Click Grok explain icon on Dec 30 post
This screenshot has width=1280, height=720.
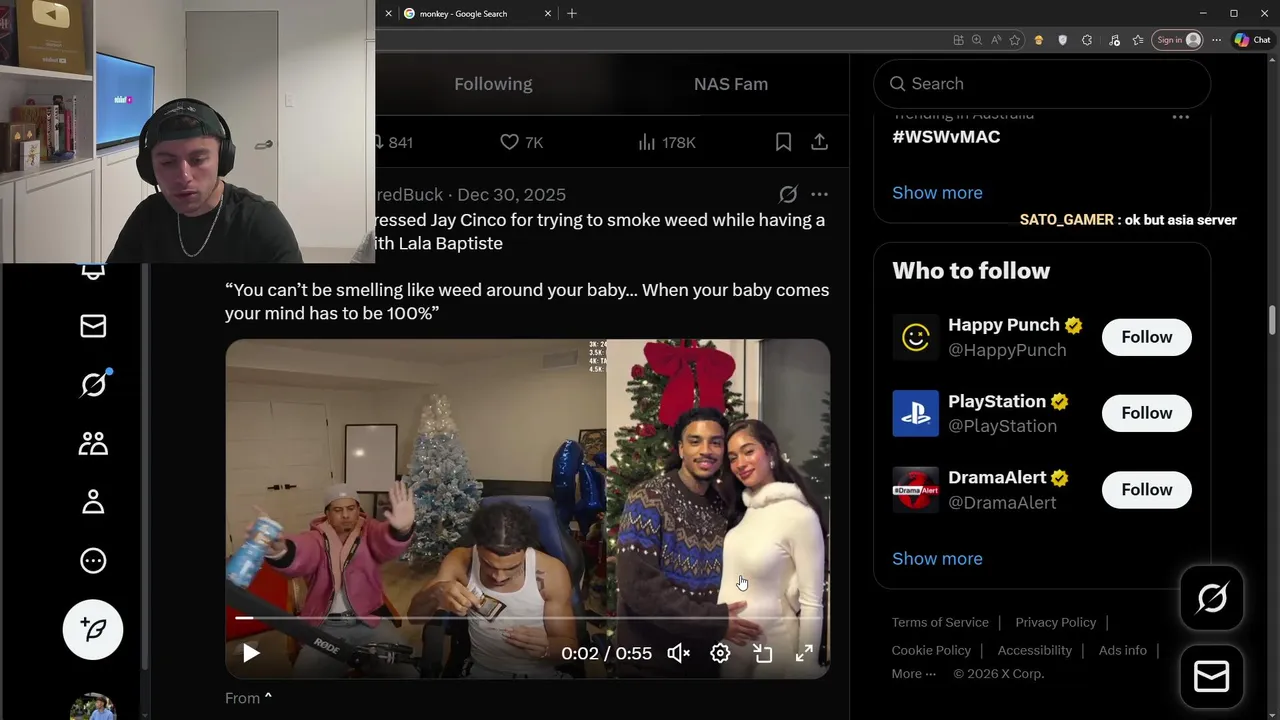(x=788, y=194)
